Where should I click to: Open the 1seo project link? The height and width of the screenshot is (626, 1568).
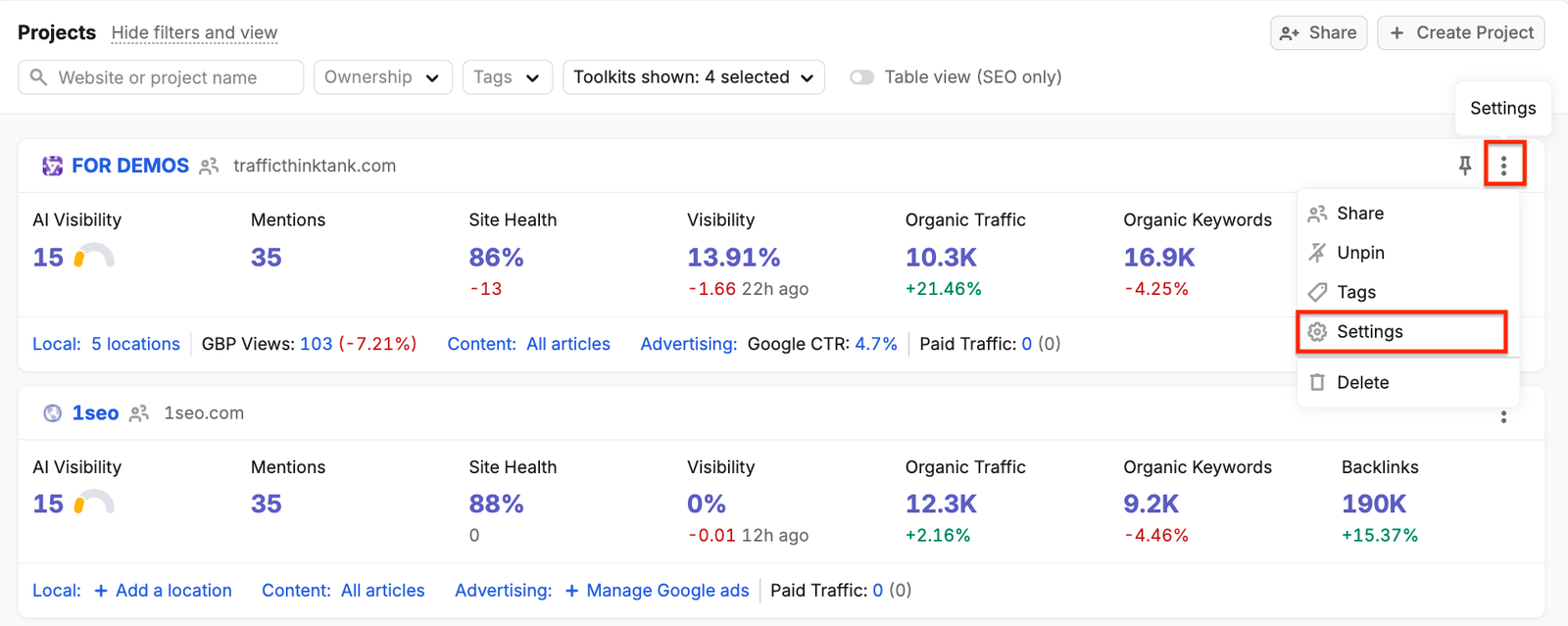coord(95,413)
